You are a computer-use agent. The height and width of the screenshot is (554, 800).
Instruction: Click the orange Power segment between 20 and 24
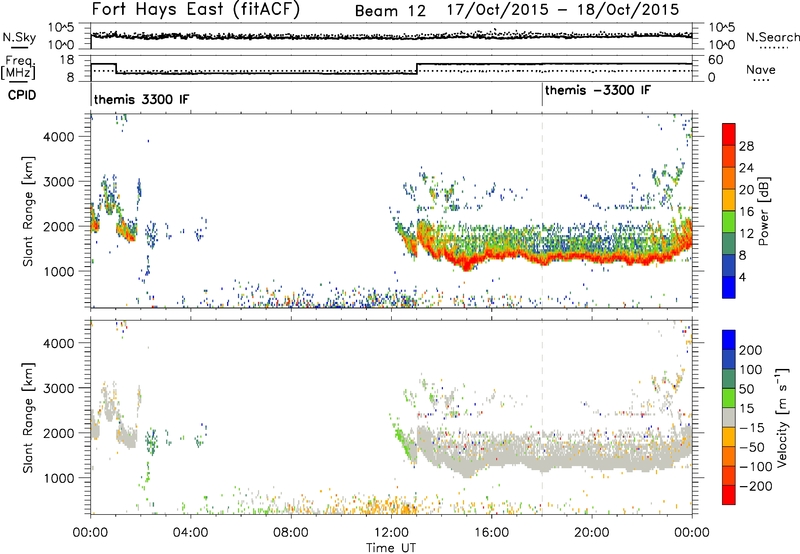729,178
